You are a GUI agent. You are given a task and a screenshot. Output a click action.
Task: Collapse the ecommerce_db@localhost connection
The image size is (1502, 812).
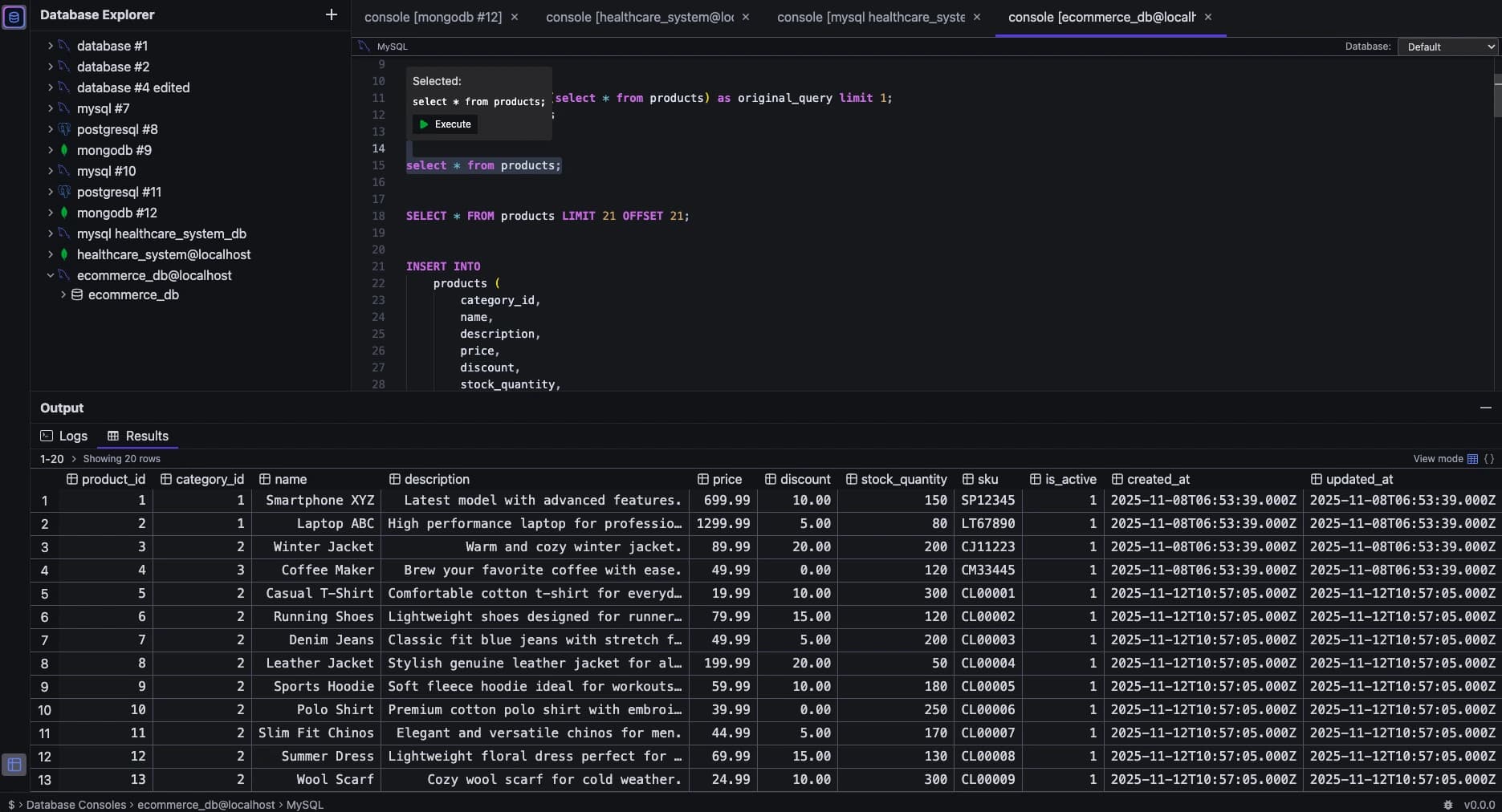(x=51, y=275)
